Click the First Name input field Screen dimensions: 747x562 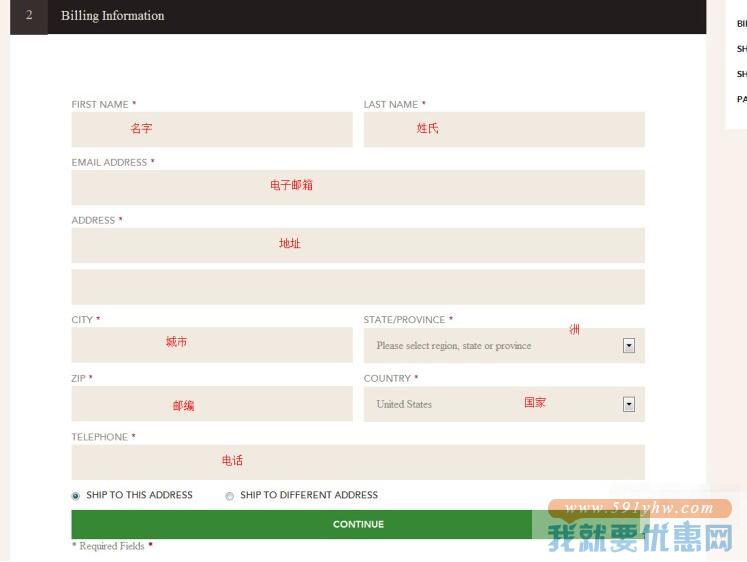[212, 130]
